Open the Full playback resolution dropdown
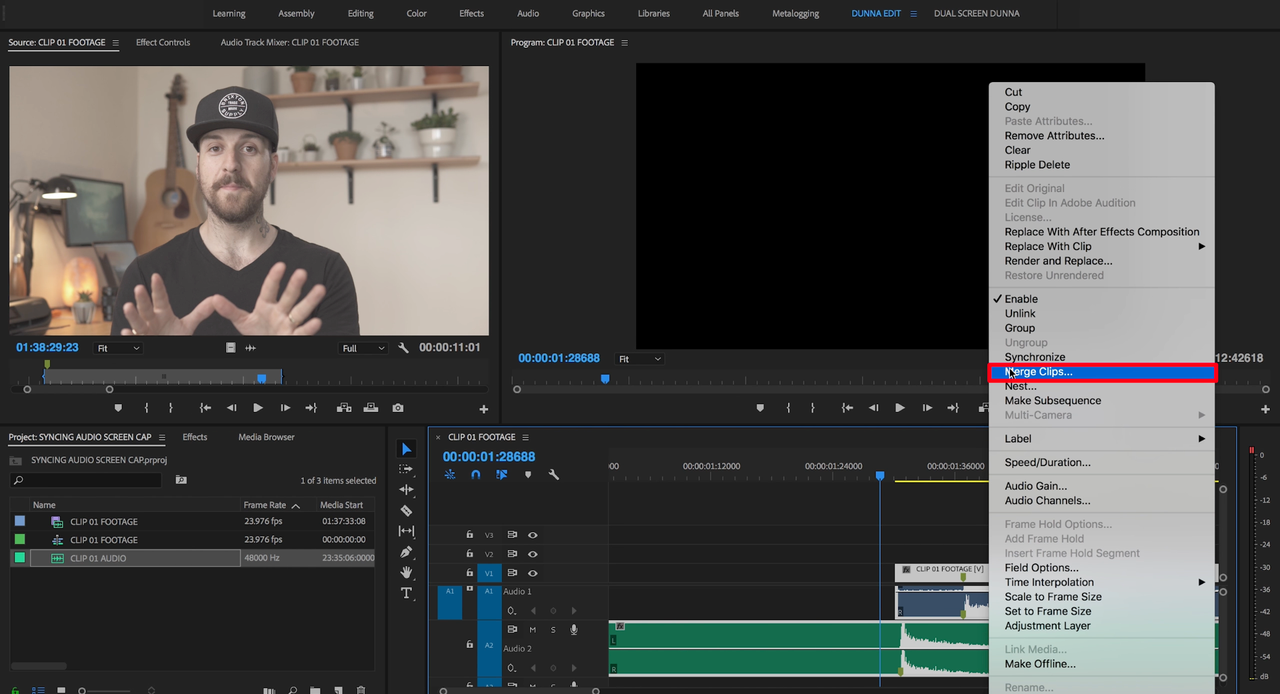1280x694 pixels. (363, 348)
